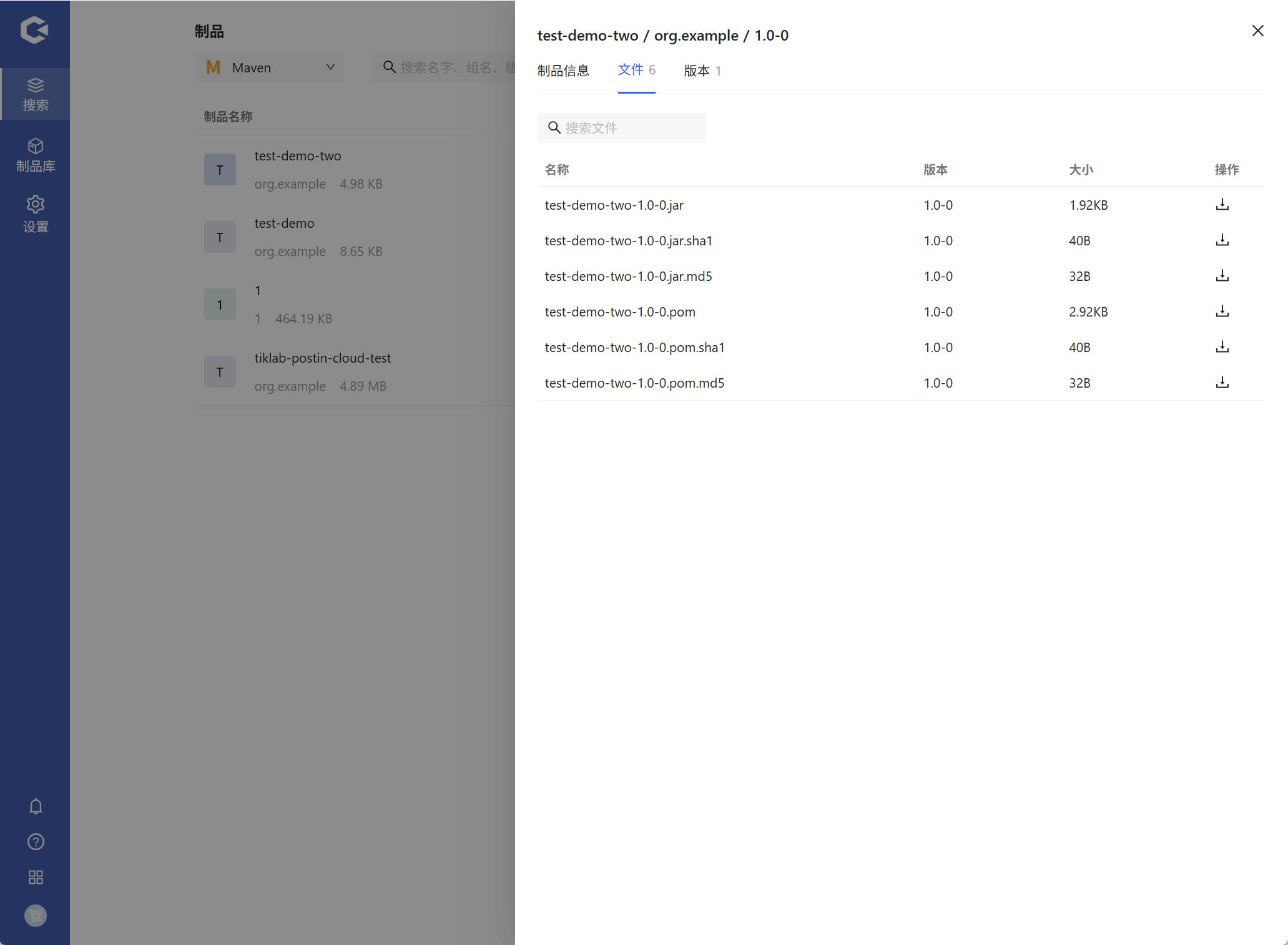Open 设置 settings in sidebar
The width and height of the screenshot is (1288, 945).
coord(36,215)
